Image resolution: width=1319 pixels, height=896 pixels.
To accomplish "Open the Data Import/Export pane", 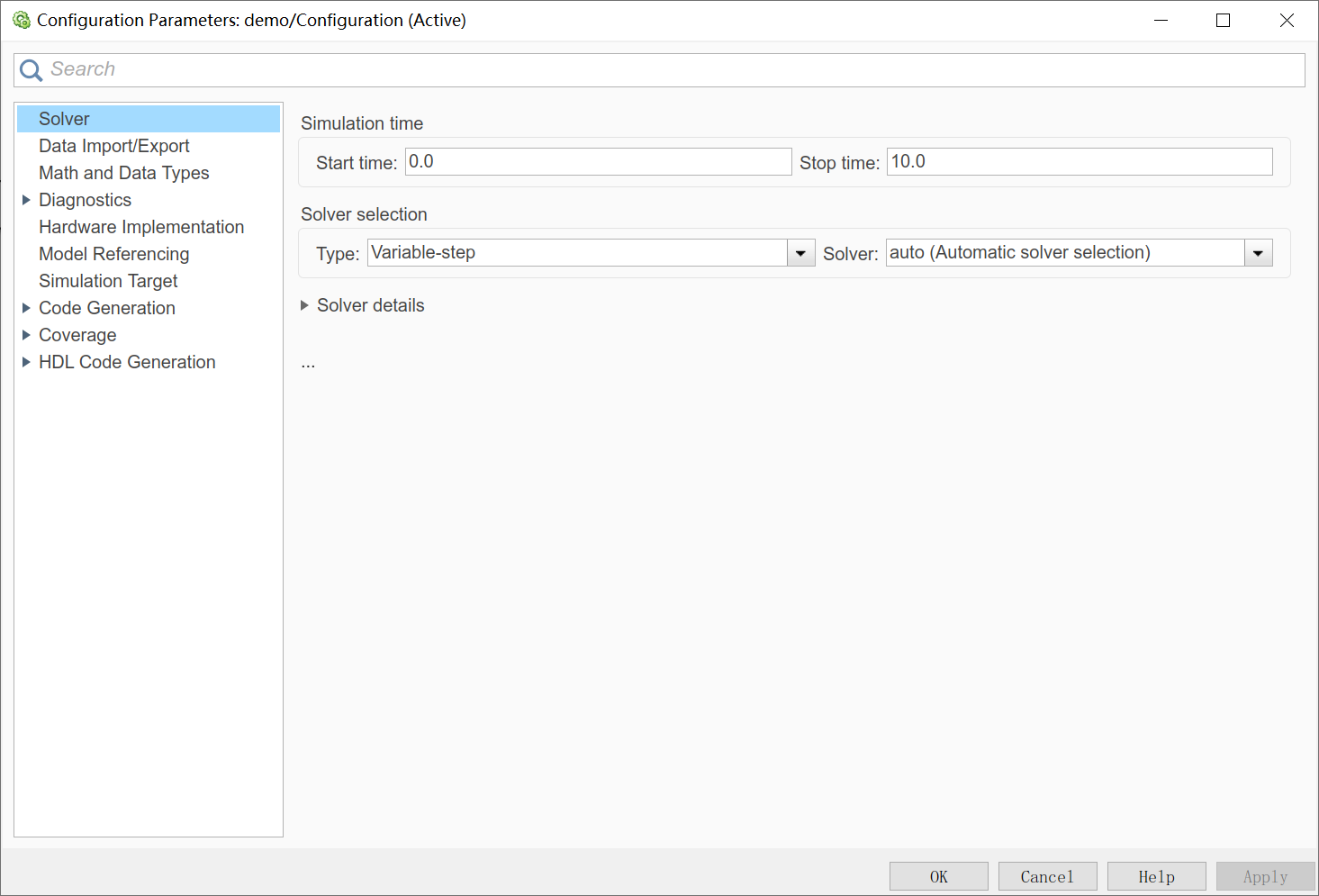I will [114, 146].
